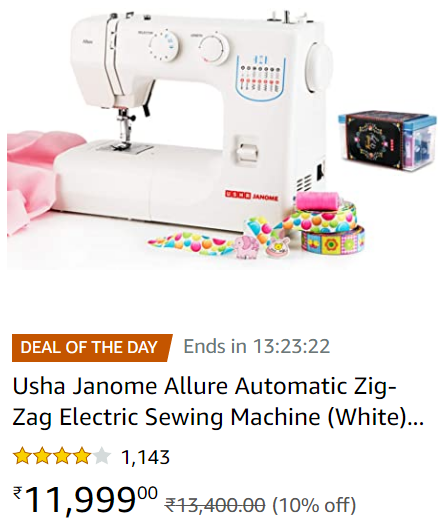Click the handwheel on the machine's right side
The height and width of the screenshot is (525, 441).
[320, 67]
